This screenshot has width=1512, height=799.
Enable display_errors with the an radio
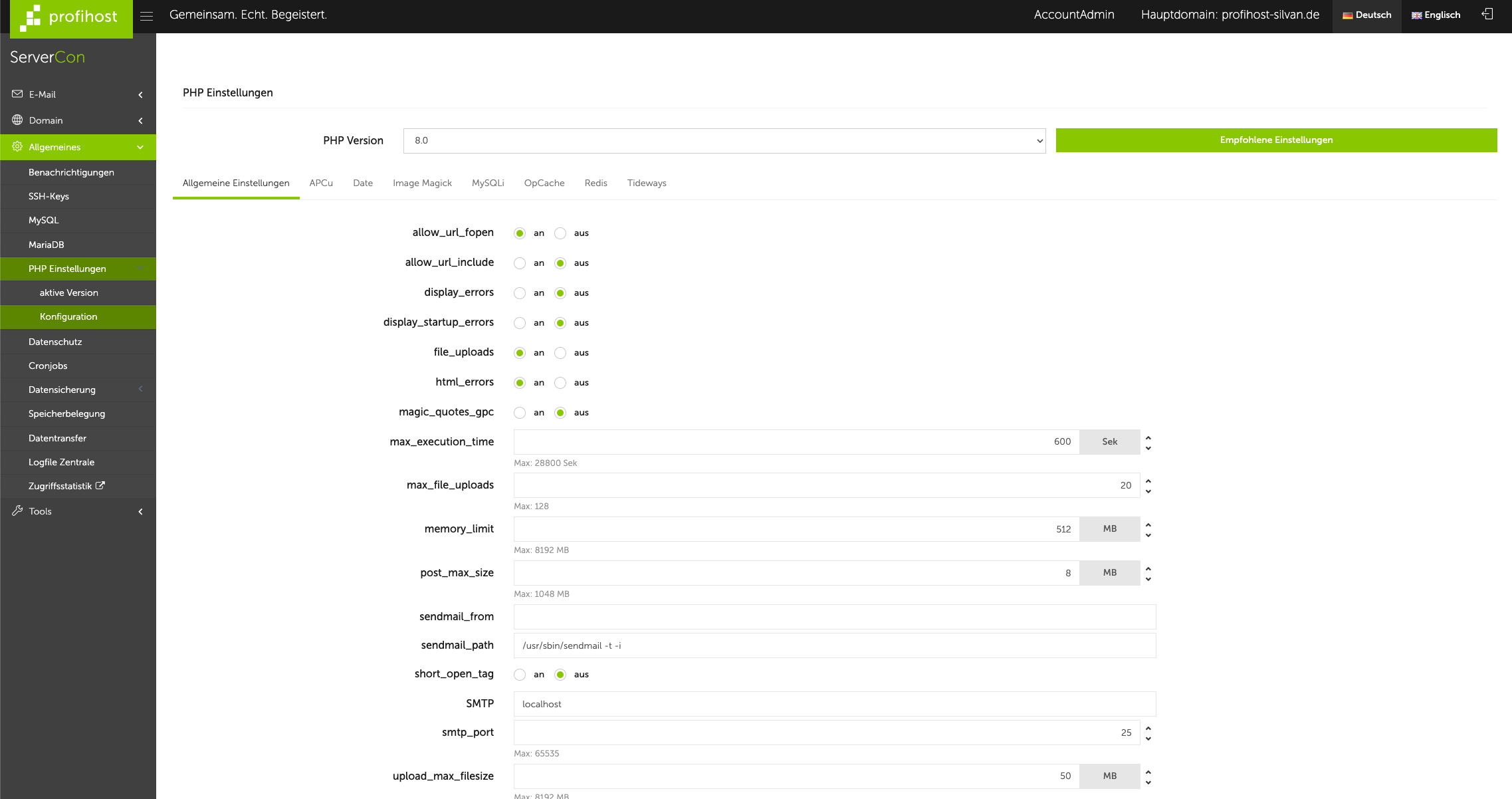[520, 293]
